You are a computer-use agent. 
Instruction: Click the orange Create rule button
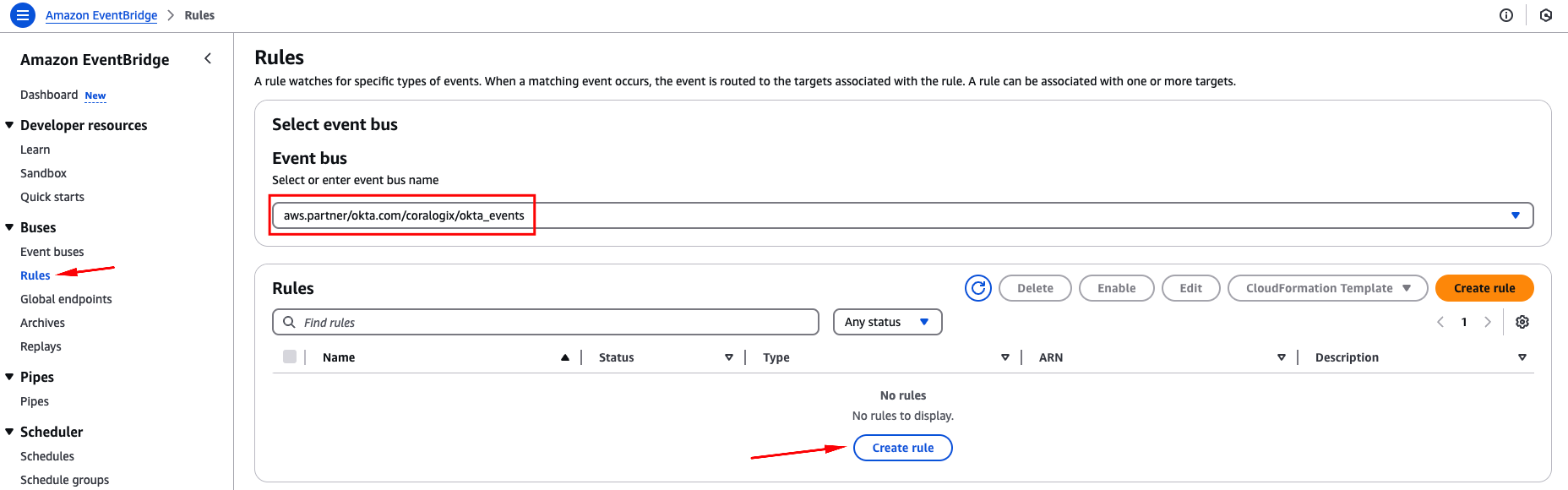tap(1484, 288)
